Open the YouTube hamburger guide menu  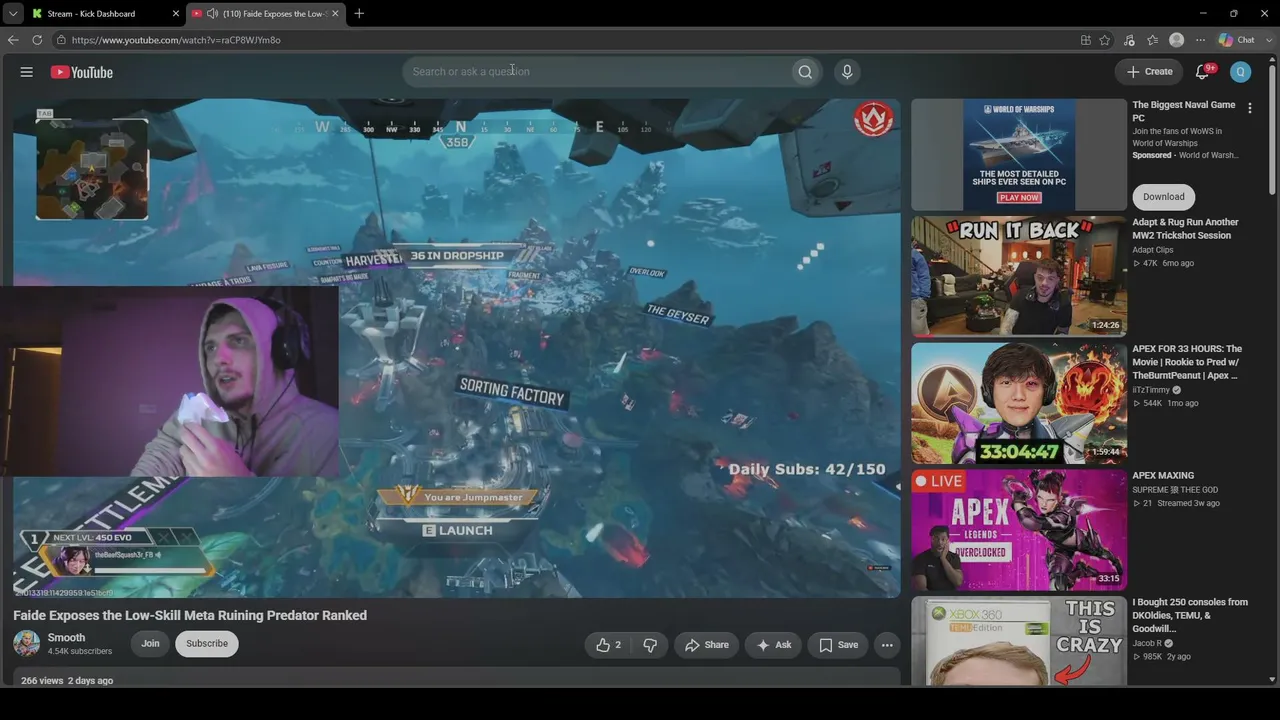(27, 72)
